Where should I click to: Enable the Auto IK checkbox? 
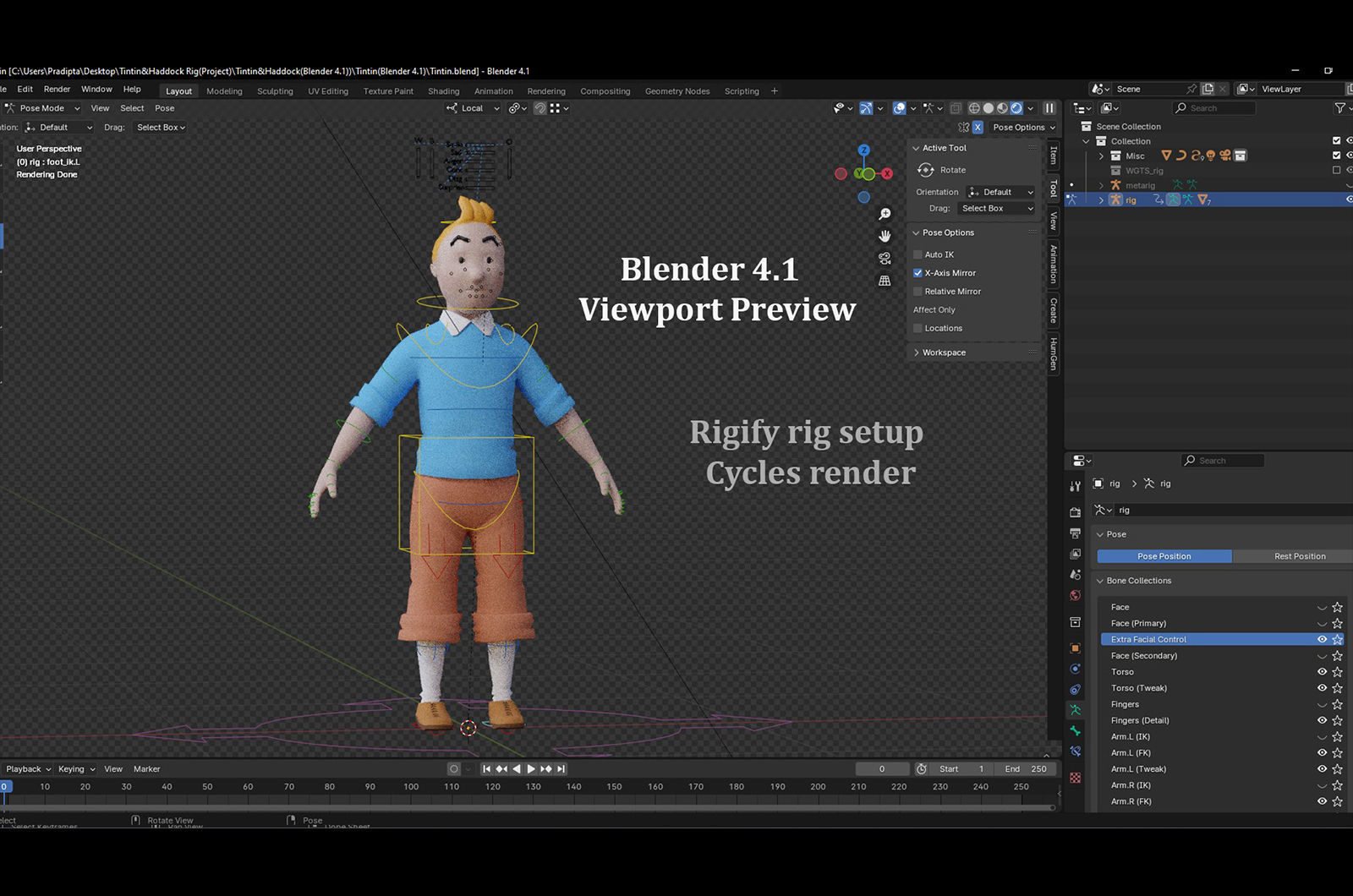tap(918, 254)
